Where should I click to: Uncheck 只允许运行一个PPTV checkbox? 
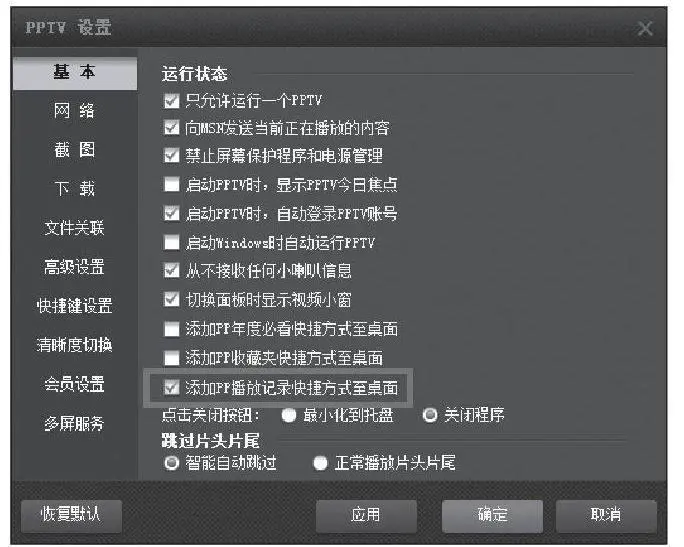point(171,99)
